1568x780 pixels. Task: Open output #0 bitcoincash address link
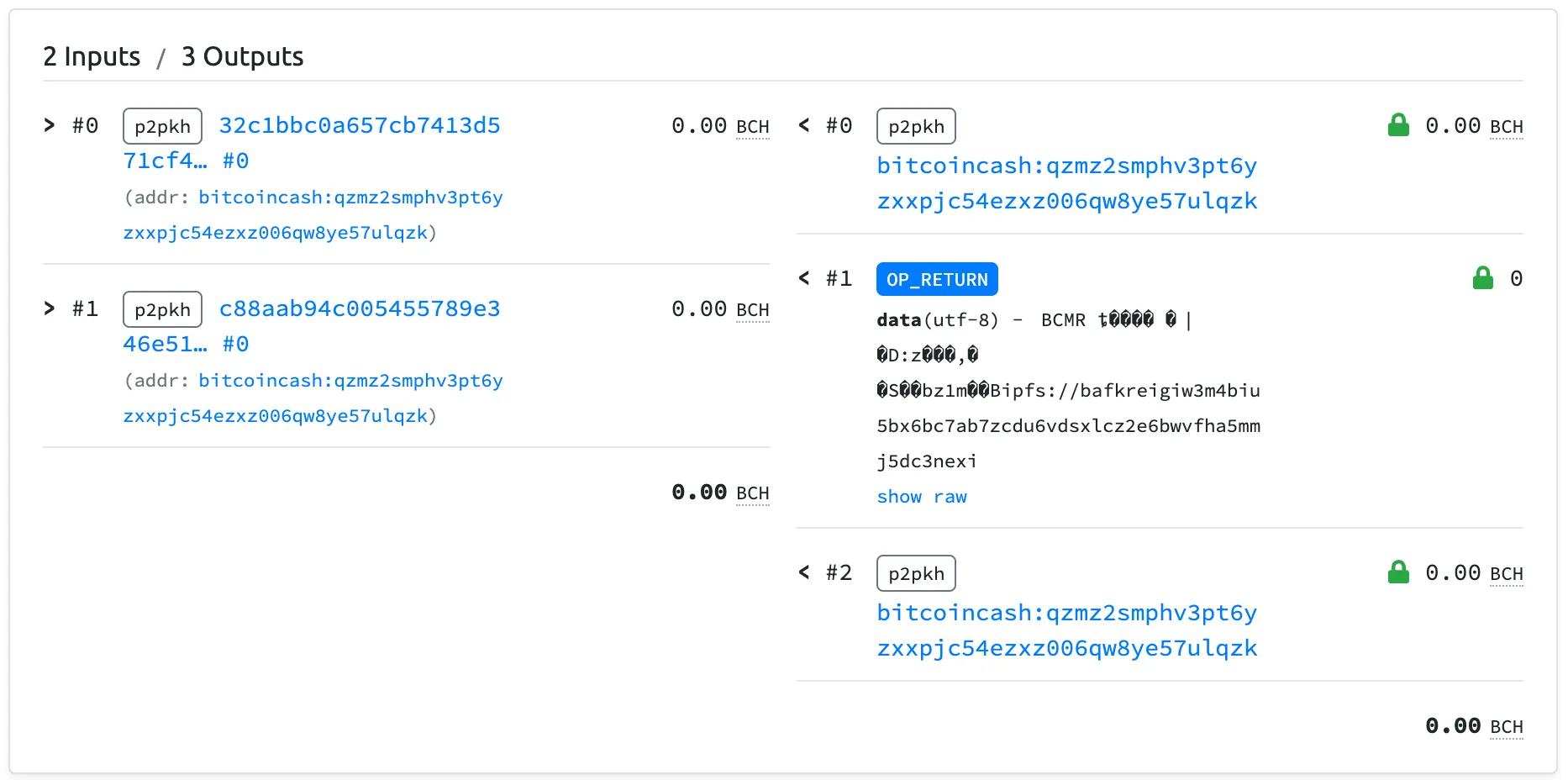click(1067, 183)
